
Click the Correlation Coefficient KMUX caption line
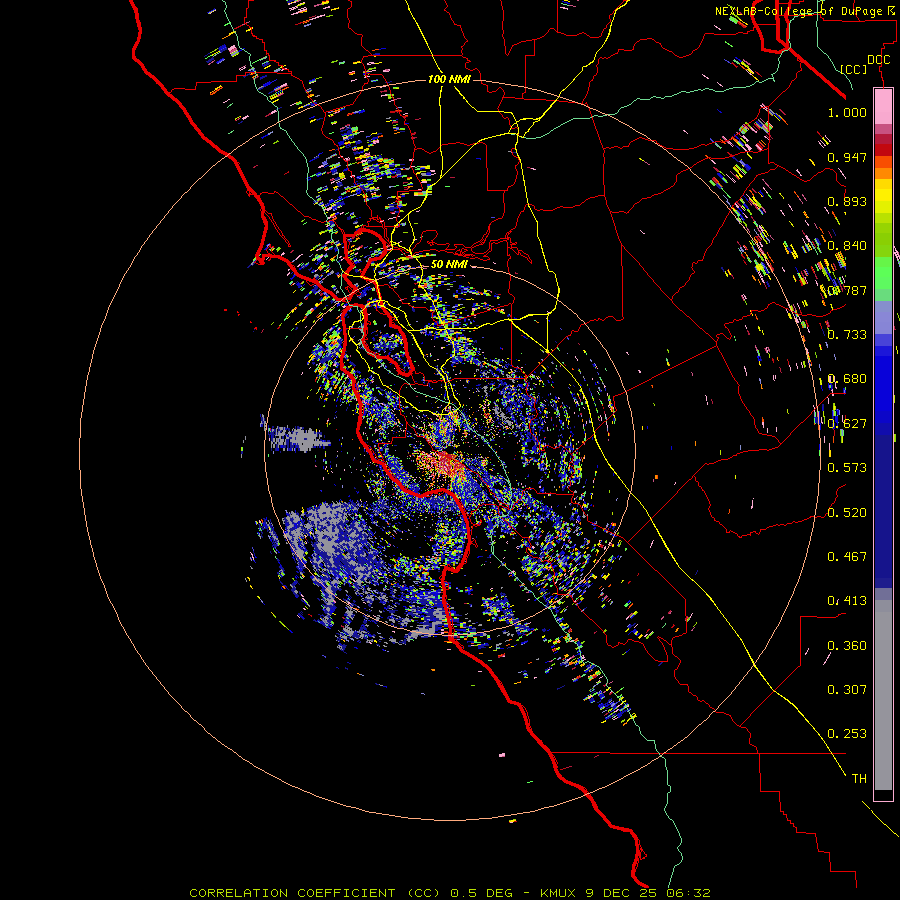click(450, 893)
